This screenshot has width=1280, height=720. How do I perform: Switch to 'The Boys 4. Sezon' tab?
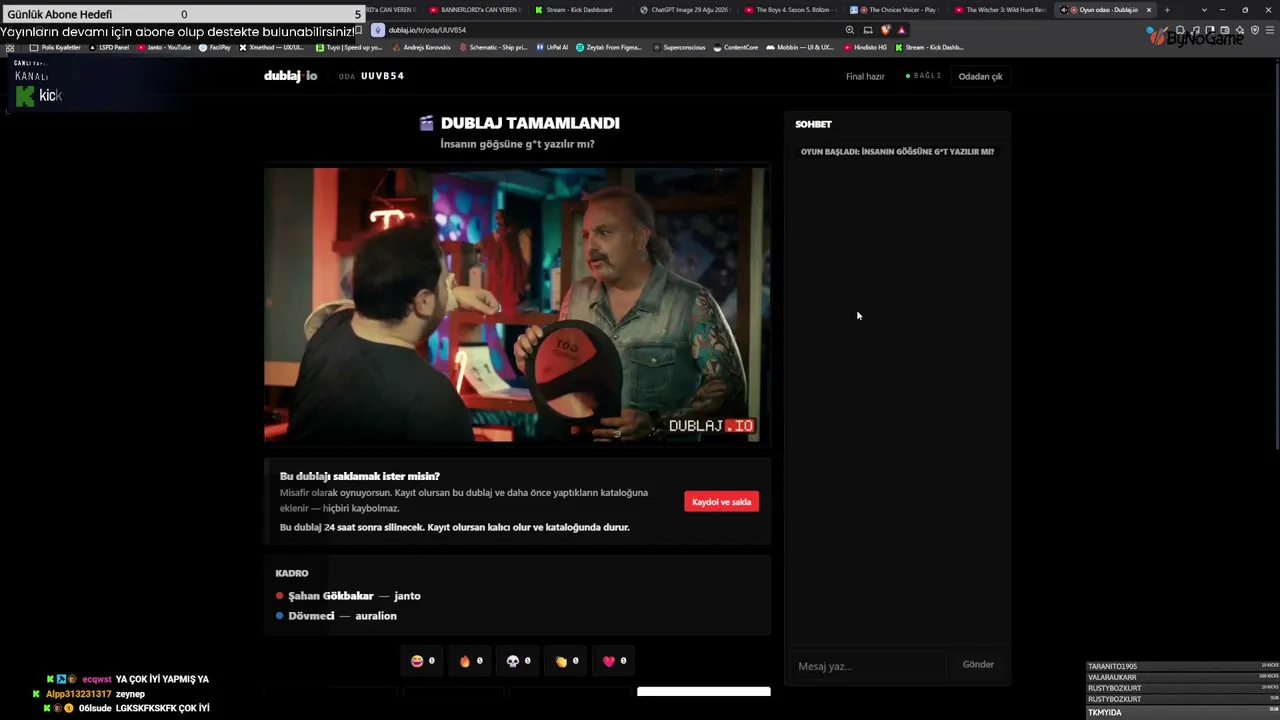[789, 10]
